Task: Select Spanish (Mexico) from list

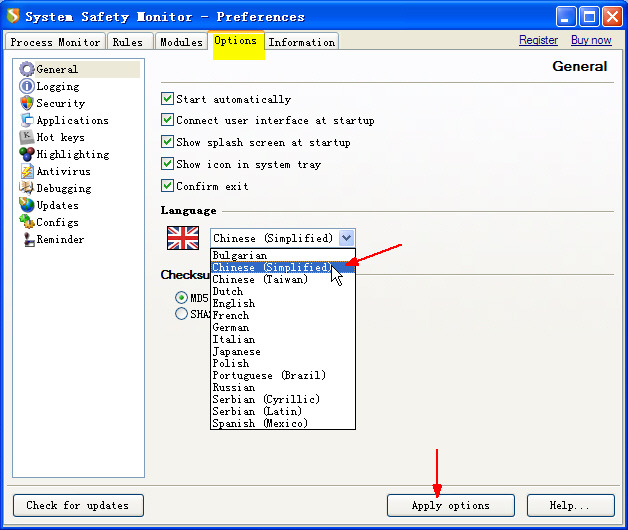Action: [283, 423]
